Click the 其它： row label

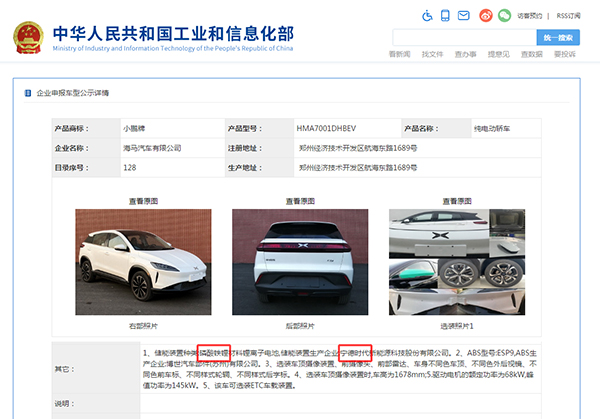click(65, 369)
